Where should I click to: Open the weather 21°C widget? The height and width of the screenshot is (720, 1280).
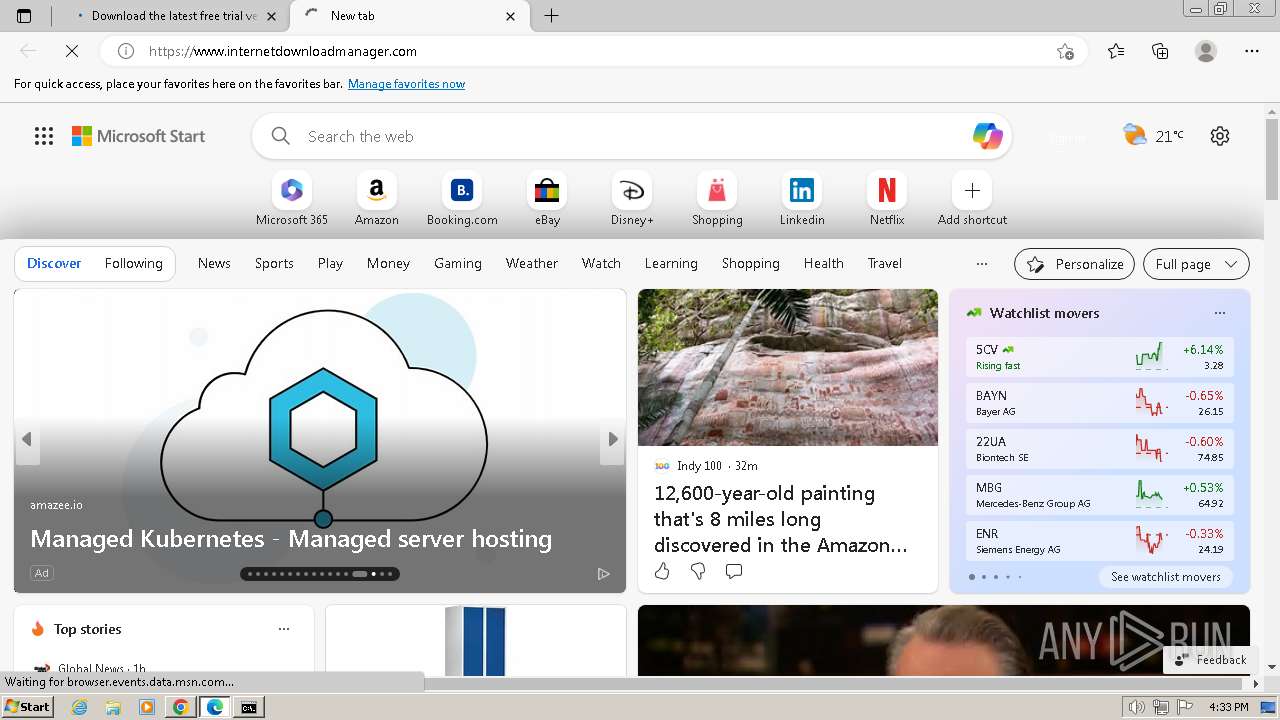(x=1153, y=136)
